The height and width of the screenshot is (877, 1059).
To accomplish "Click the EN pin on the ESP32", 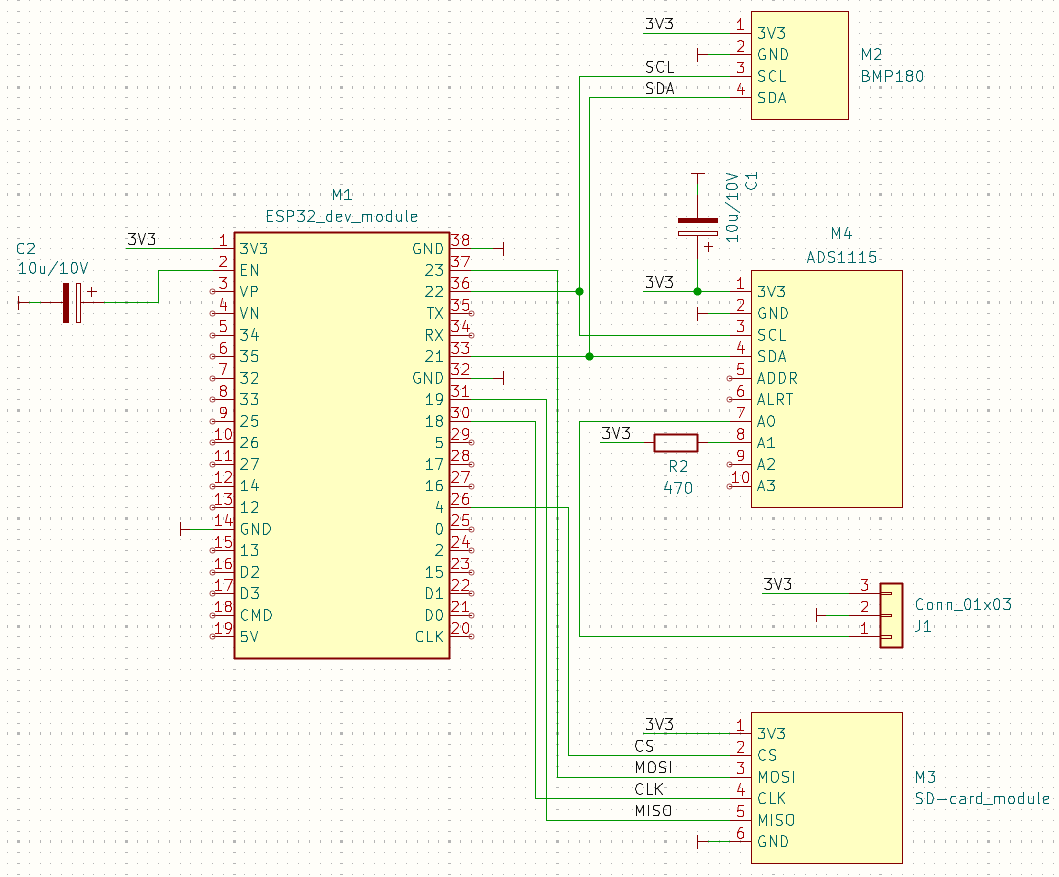I will click(249, 270).
